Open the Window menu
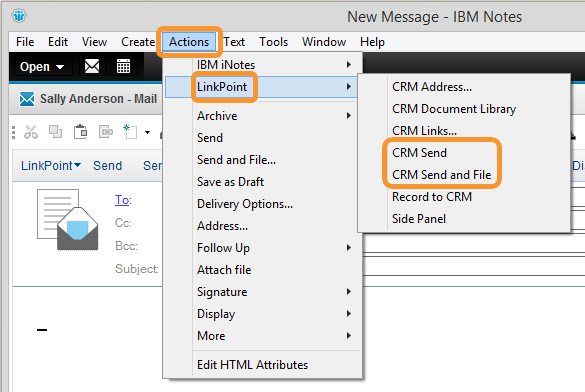 [x=324, y=42]
